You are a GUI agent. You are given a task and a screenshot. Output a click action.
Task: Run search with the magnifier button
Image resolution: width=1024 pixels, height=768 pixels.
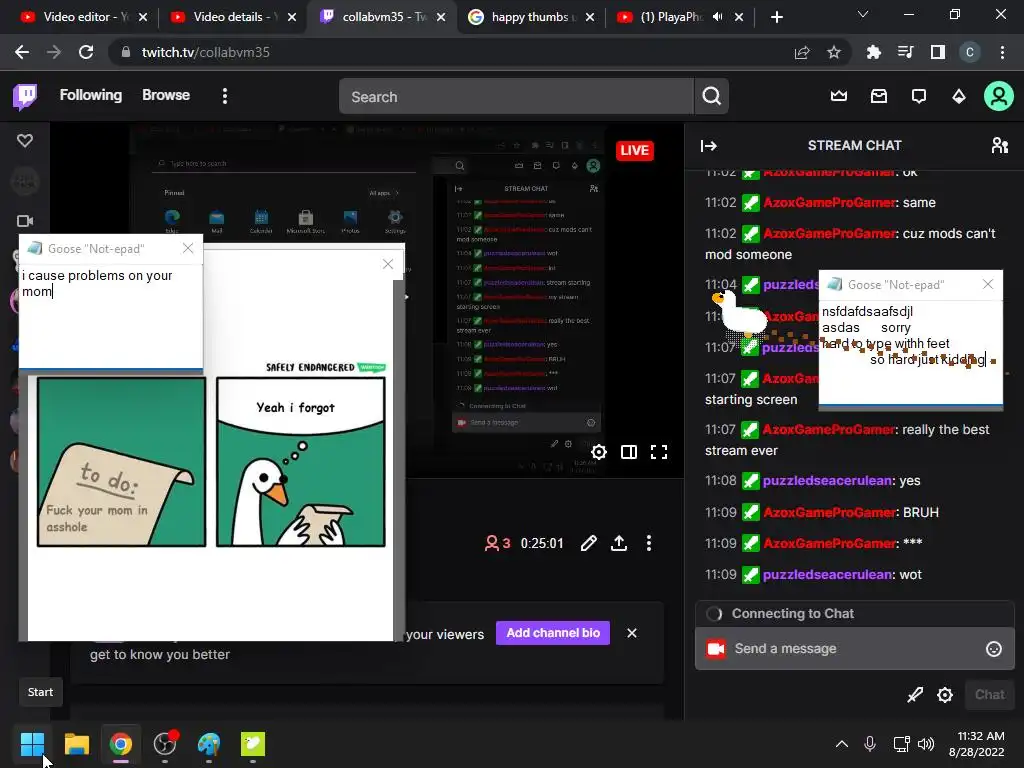tap(711, 97)
